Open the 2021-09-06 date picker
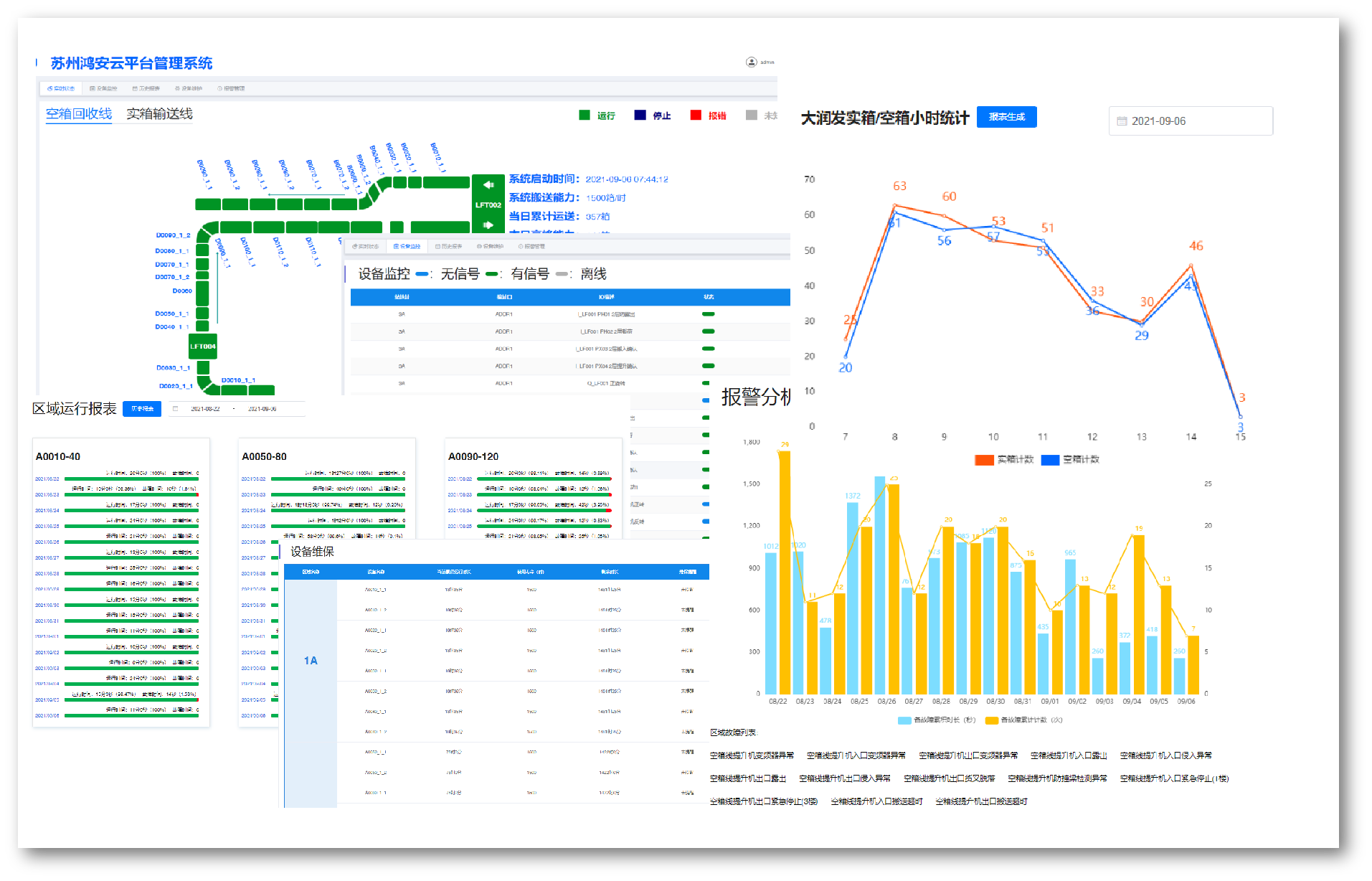The height and width of the screenshot is (881, 1372). 1191,121
